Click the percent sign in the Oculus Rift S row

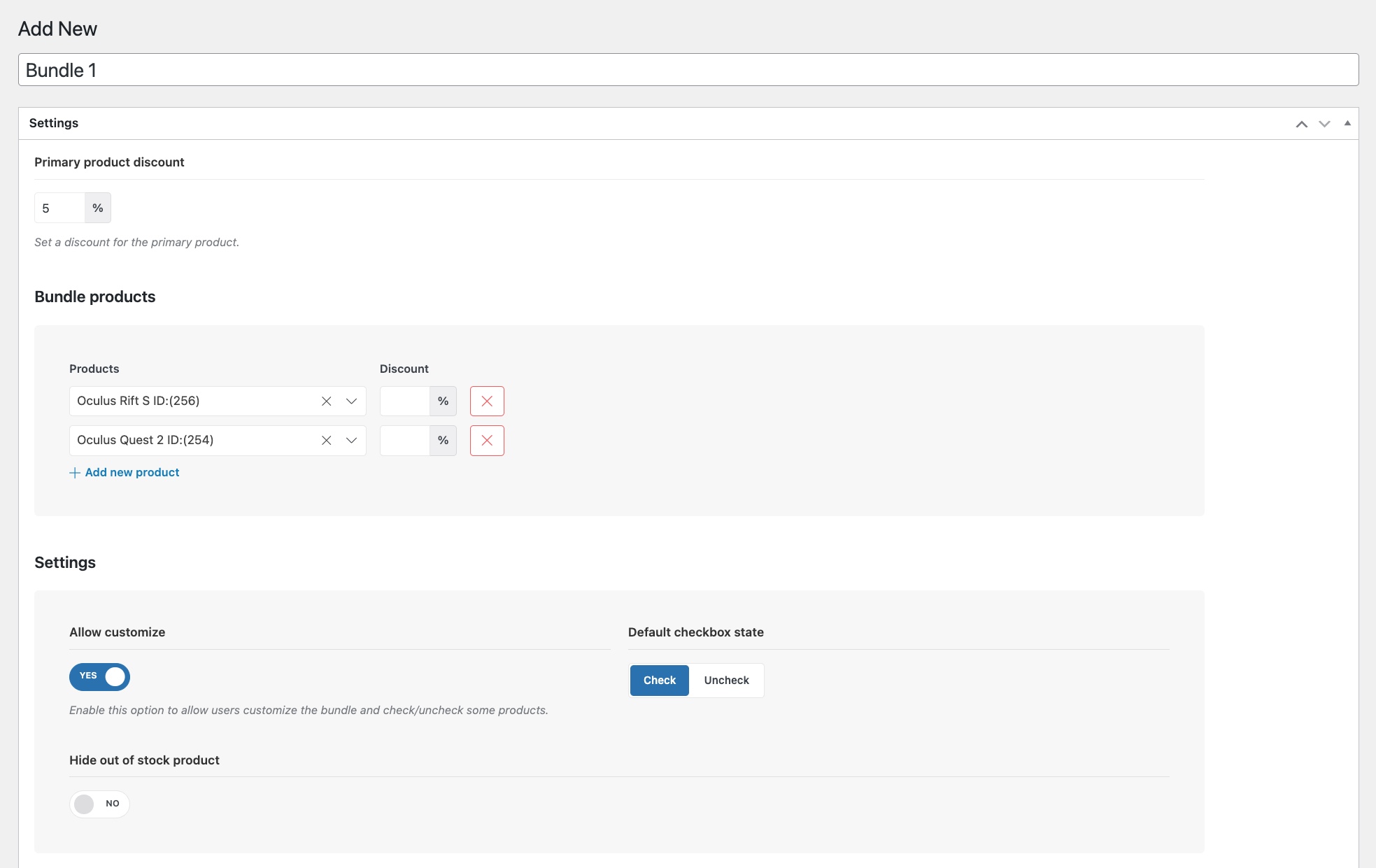point(443,401)
